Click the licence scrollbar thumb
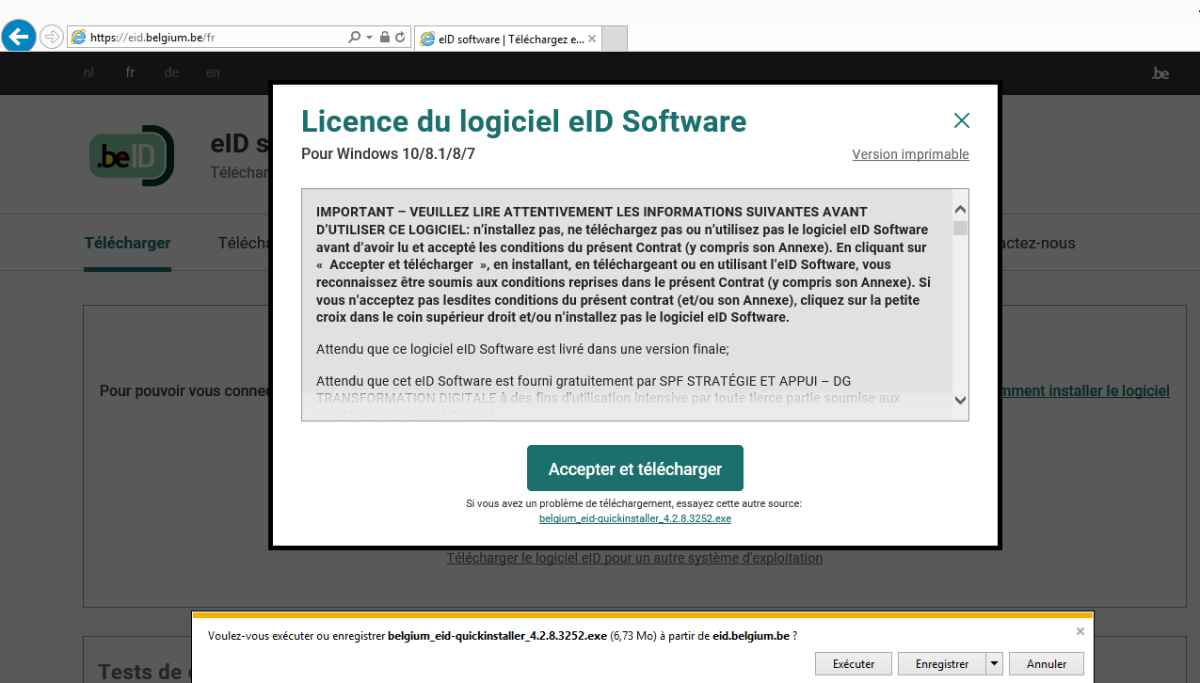Image resolution: width=1200 pixels, height=683 pixels. pos(961,228)
